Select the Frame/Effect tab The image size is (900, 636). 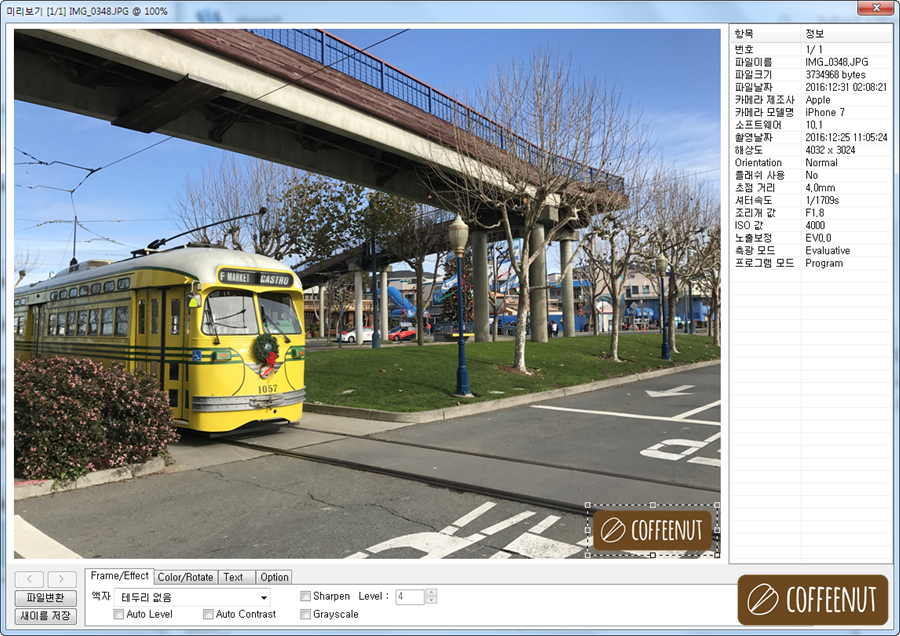[122, 577]
